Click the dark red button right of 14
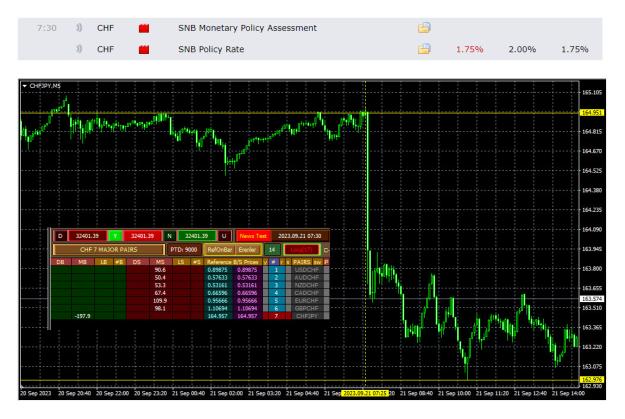Viewport: 625px width, 419px height. [302, 250]
